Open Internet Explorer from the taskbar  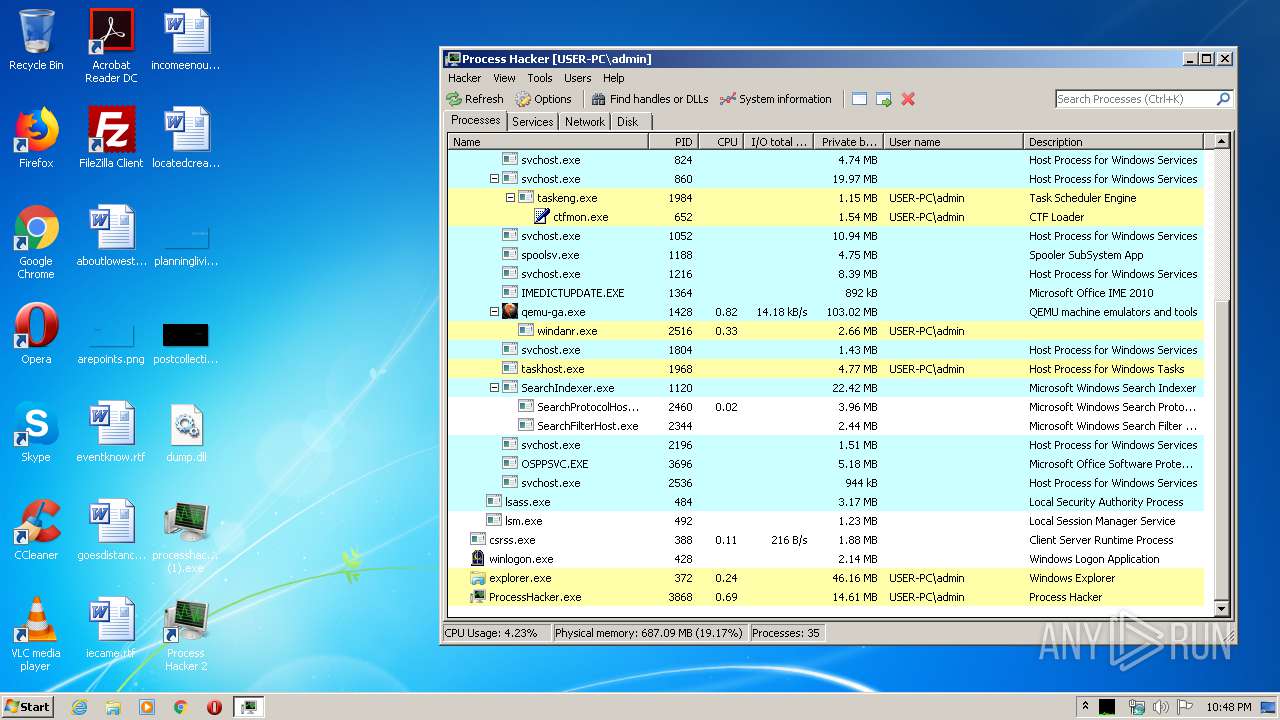79,707
